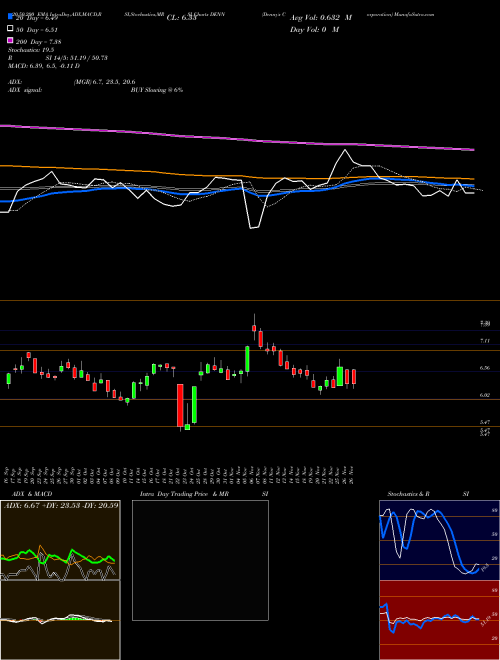Click the 'ADX: 6.67 +DY: 23.53 -DY: 20.59' header
Image resolution: width=500 pixels, height=660 pixels.
(x=61, y=505)
